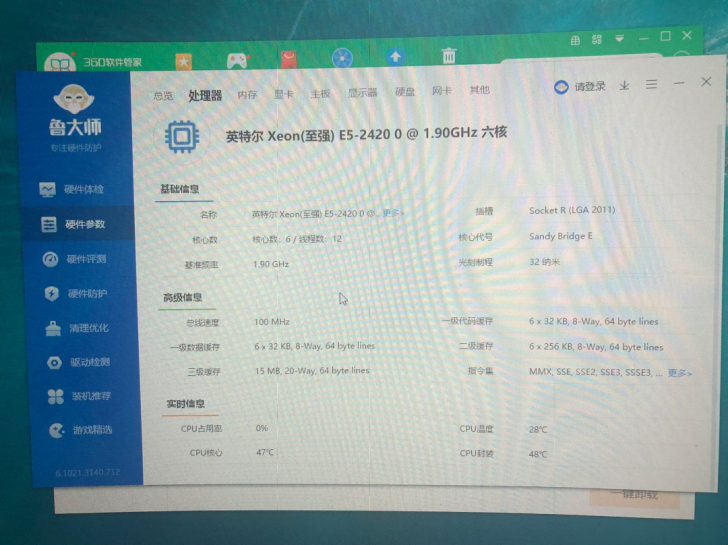Screen dimensions: 728x545
Task: Click the grid icon in 360软件管家 title bar
Action: 575,40
